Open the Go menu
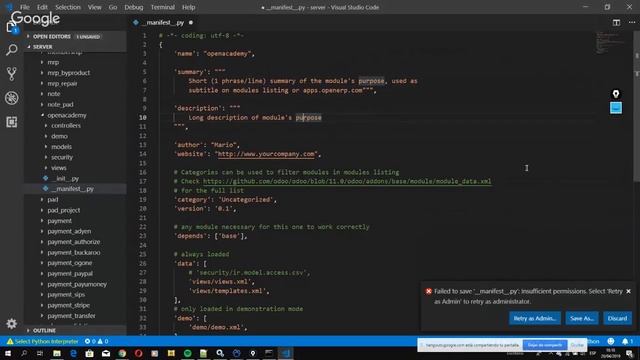Image resolution: width=640 pixels, height=360 pixels. point(113,7)
